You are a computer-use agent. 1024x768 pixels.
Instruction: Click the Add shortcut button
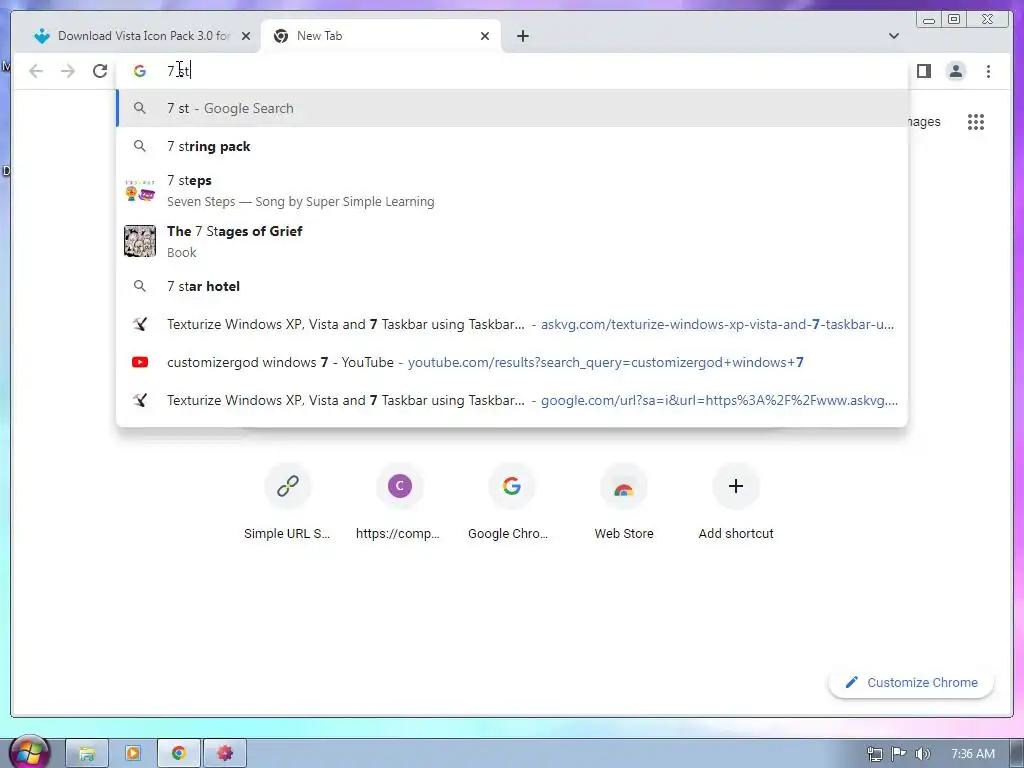[736, 502]
